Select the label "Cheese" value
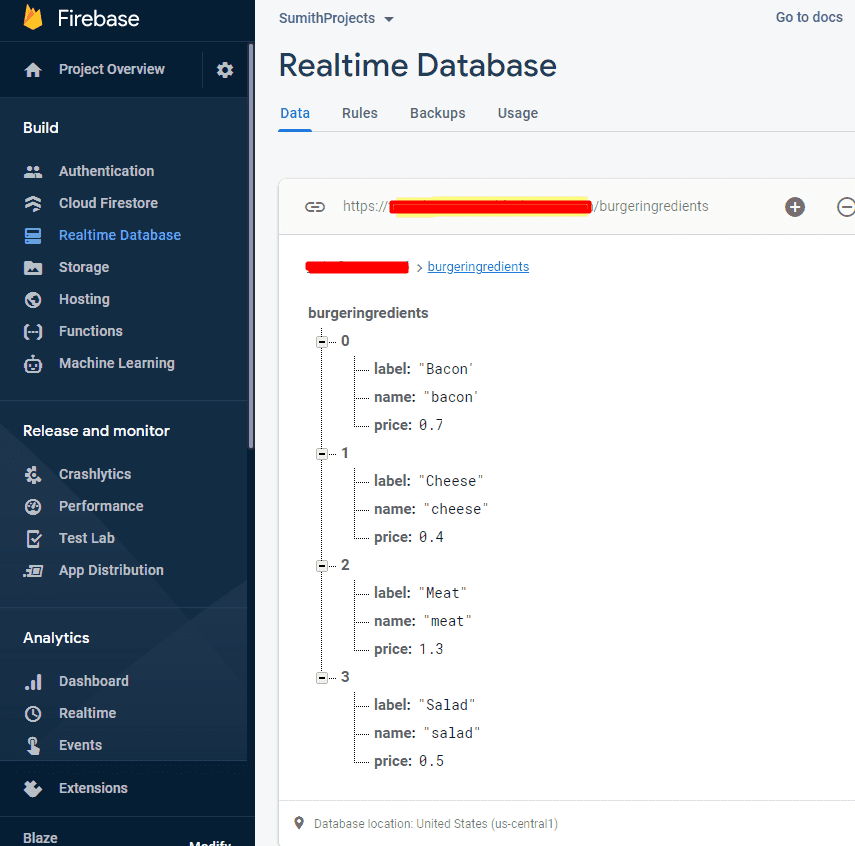855x846 pixels. pyautogui.click(x=450, y=481)
